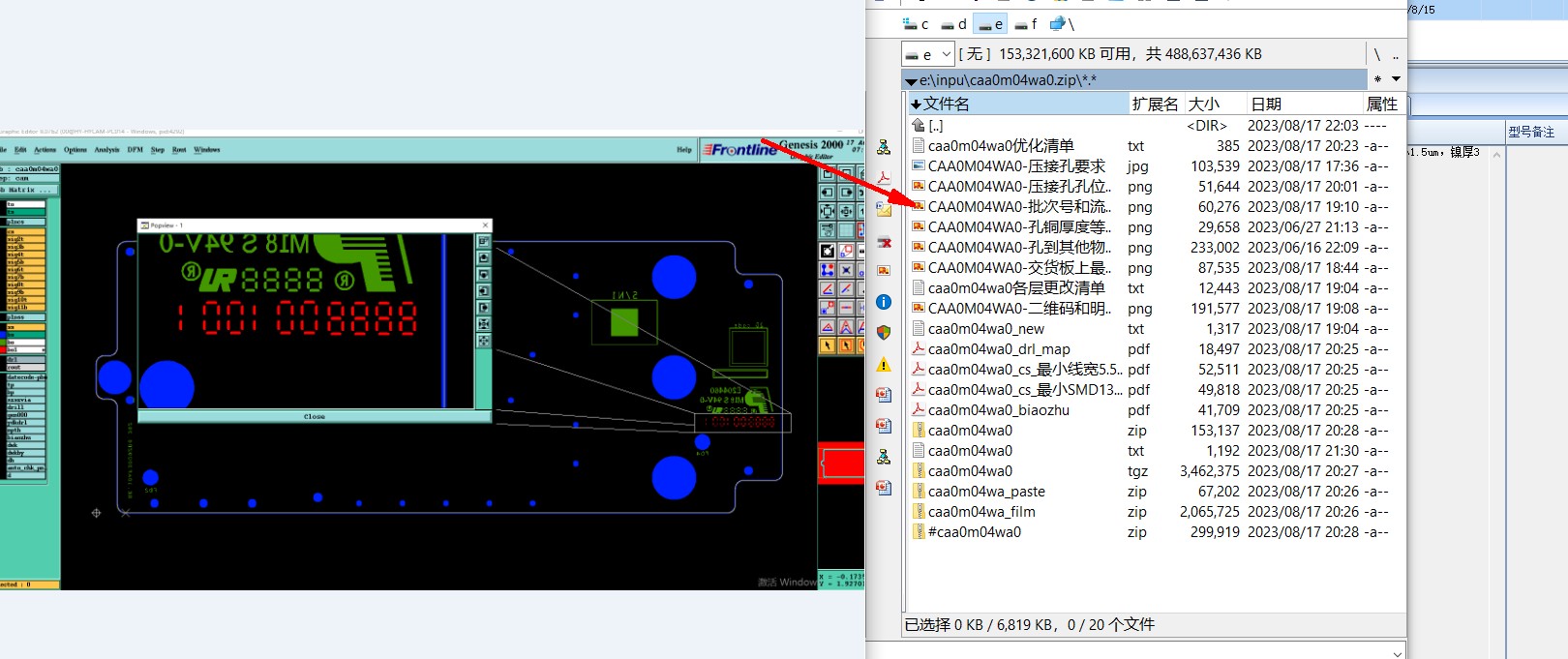The width and height of the screenshot is (1568, 659).
Task: Click the X Y coordinate readout in Genesis
Action: 841,580
